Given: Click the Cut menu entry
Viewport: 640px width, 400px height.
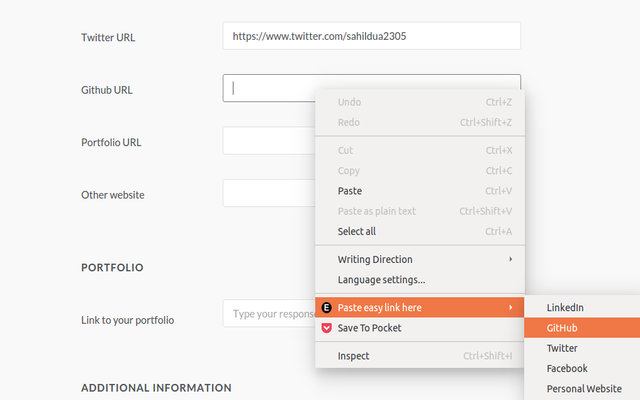Looking at the screenshot, I should 420,150.
